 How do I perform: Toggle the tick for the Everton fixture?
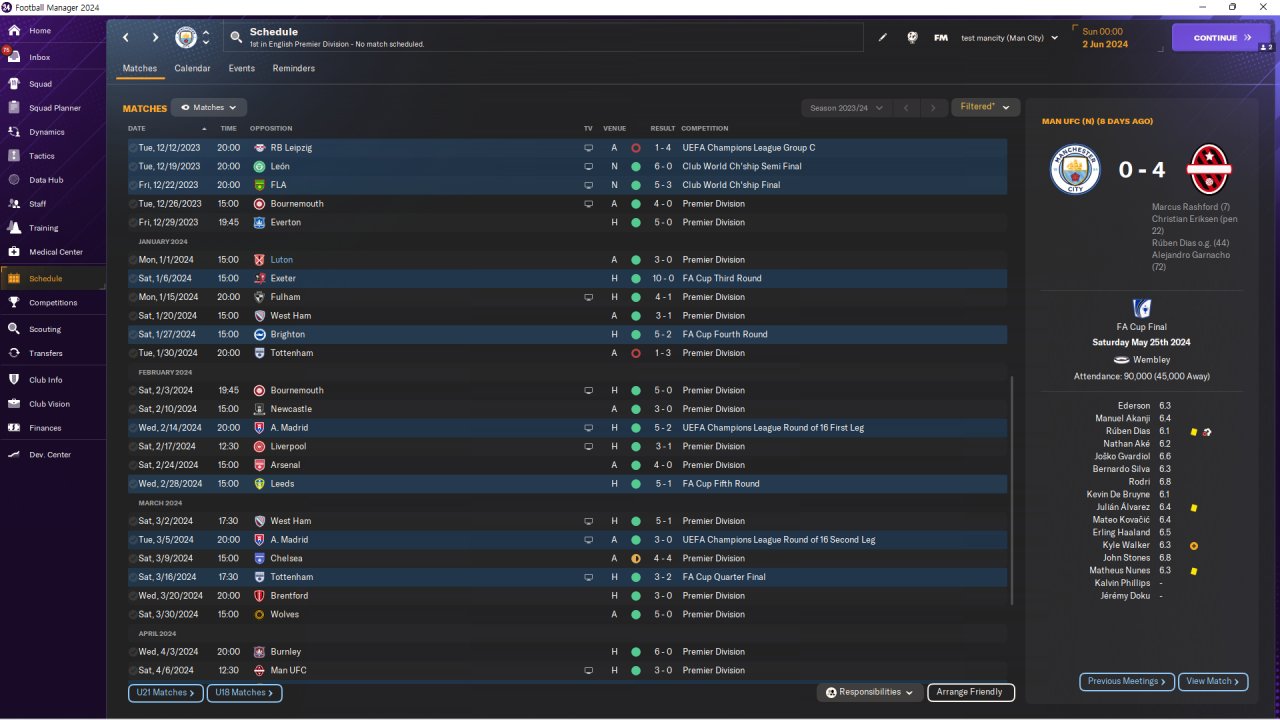(133, 222)
